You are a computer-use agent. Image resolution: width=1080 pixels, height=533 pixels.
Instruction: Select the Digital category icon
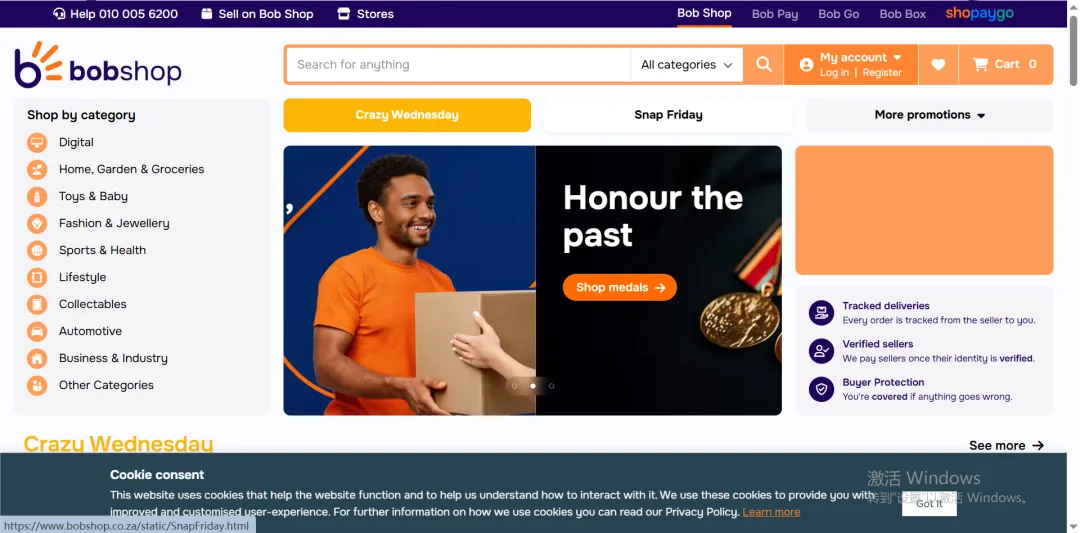pos(37,143)
